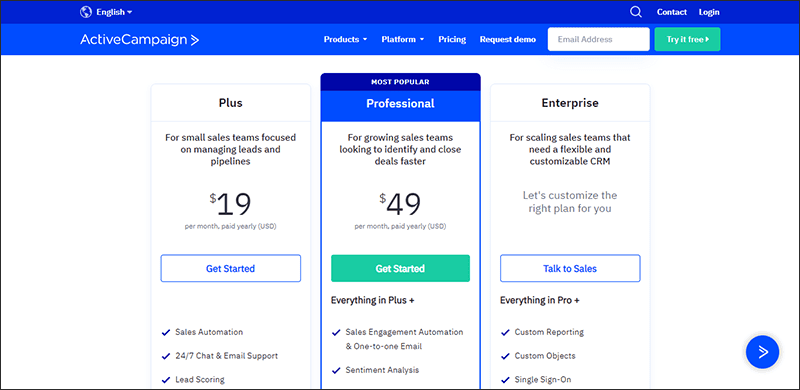
Task: Open the Request demo page
Action: (508, 39)
